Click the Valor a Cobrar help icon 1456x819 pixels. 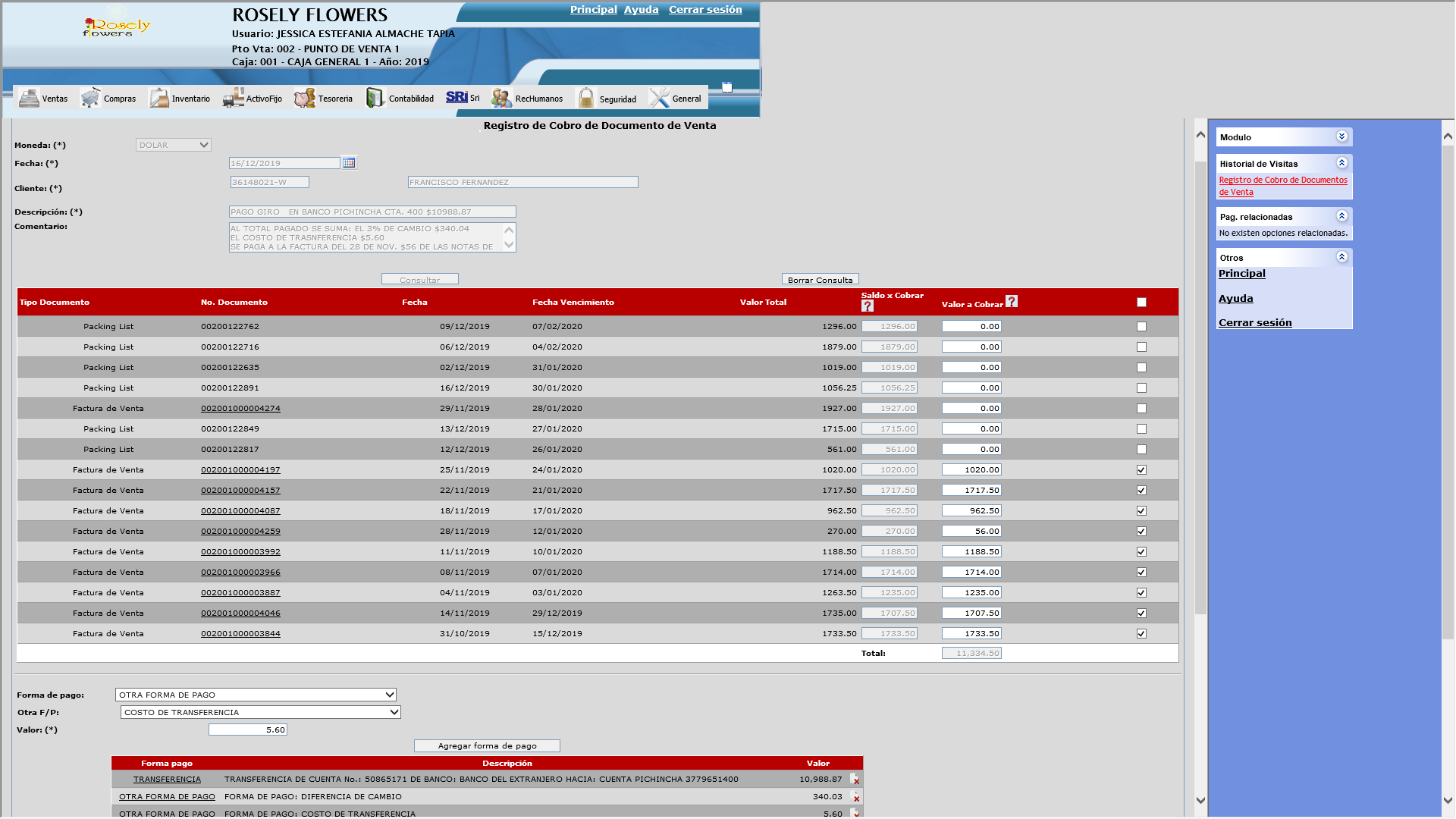pos(1012,301)
